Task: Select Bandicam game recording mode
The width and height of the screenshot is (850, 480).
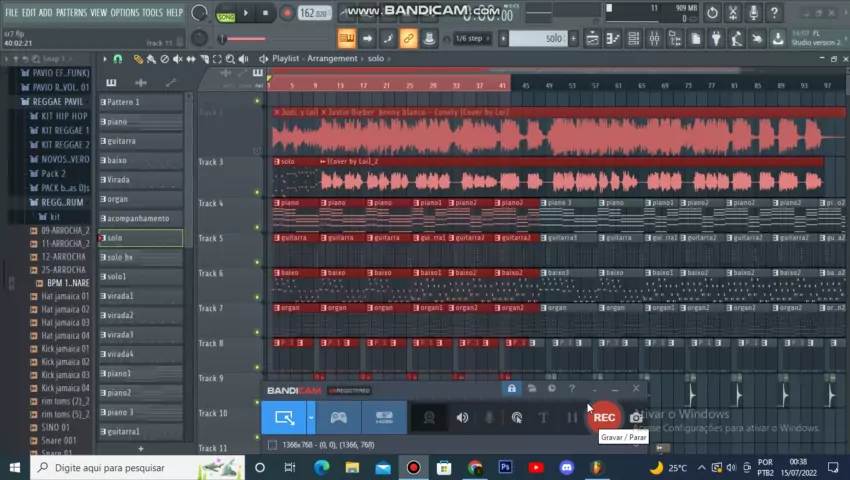Action: point(339,417)
